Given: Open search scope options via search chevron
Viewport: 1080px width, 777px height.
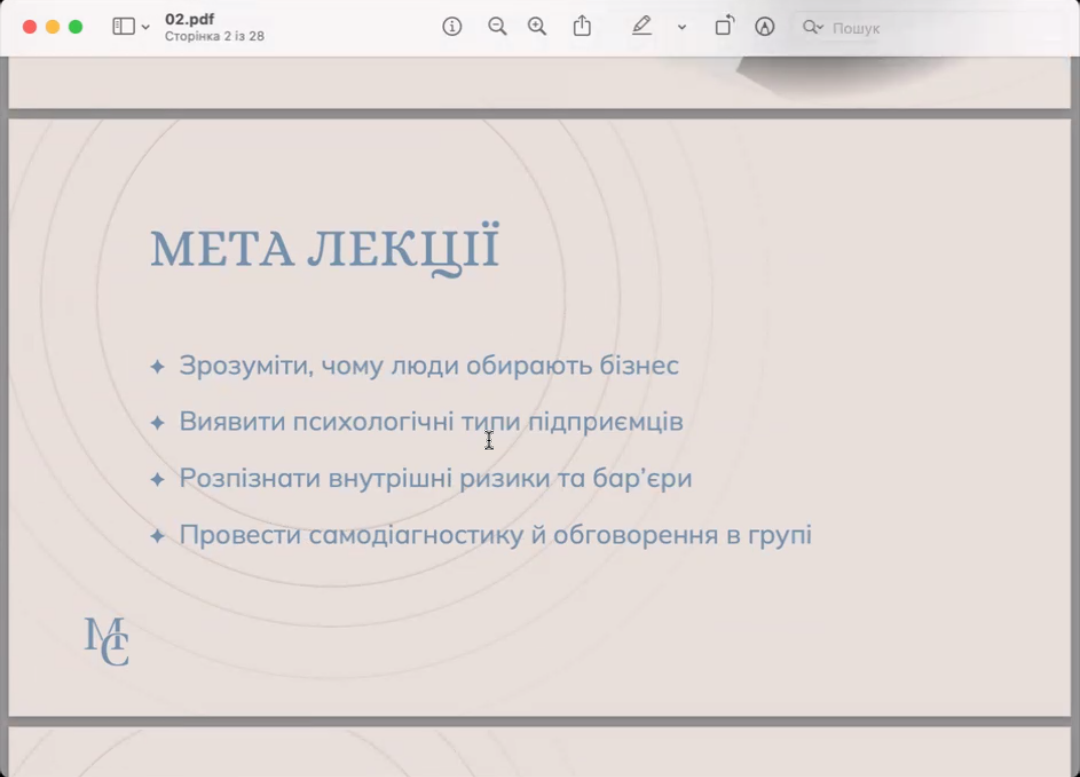Looking at the screenshot, I should (820, 28).
